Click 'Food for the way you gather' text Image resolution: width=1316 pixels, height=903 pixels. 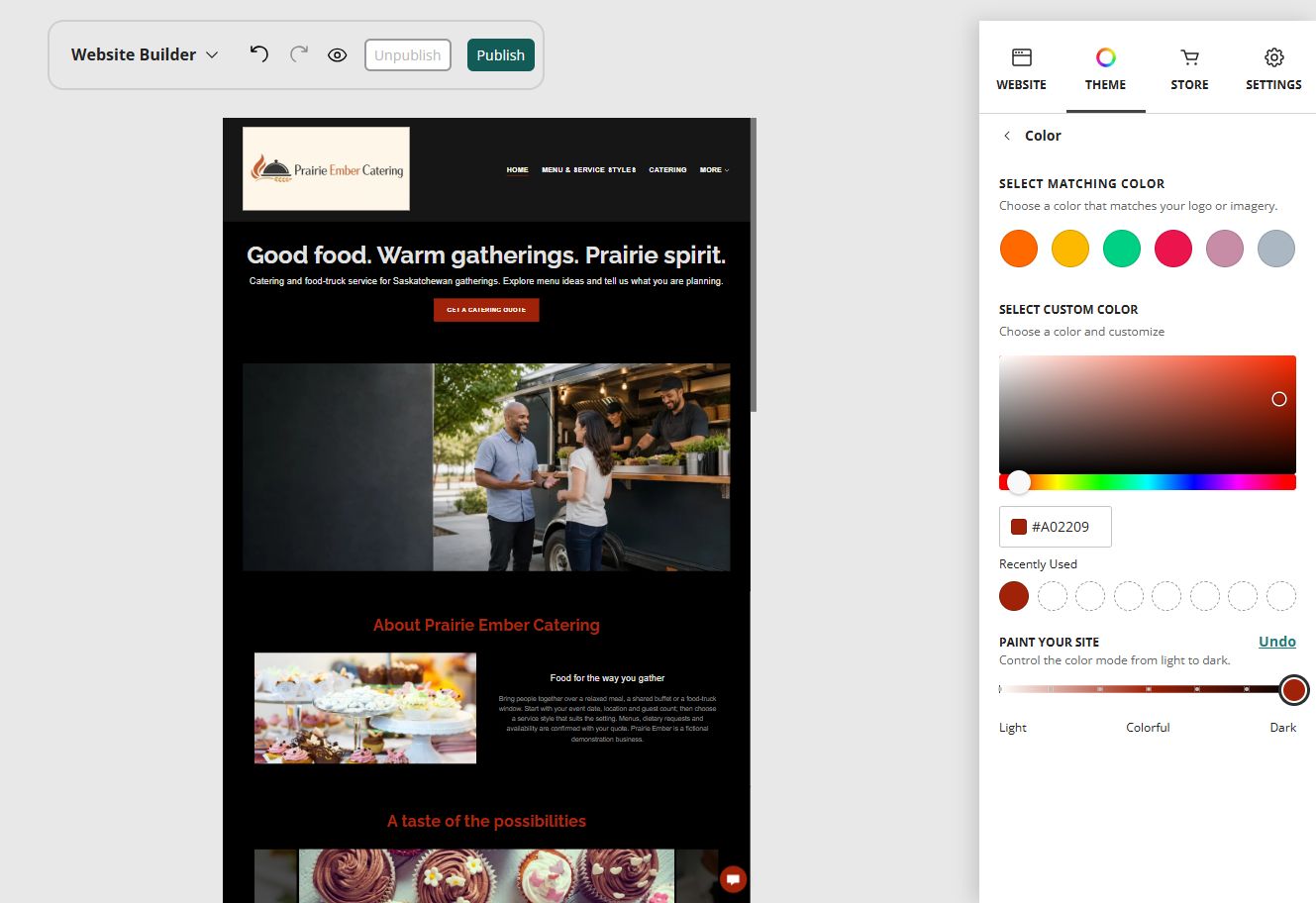[x=607, y=678]
